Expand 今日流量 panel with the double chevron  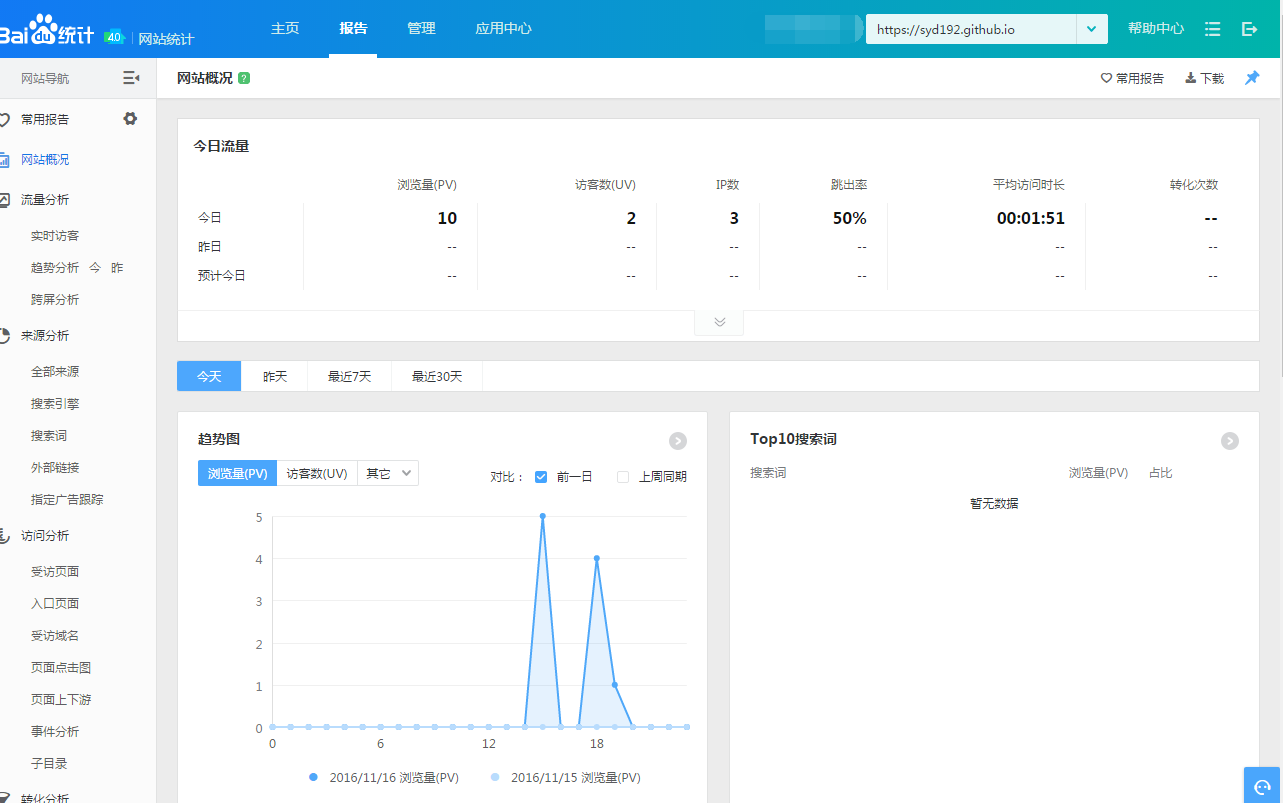719,322
